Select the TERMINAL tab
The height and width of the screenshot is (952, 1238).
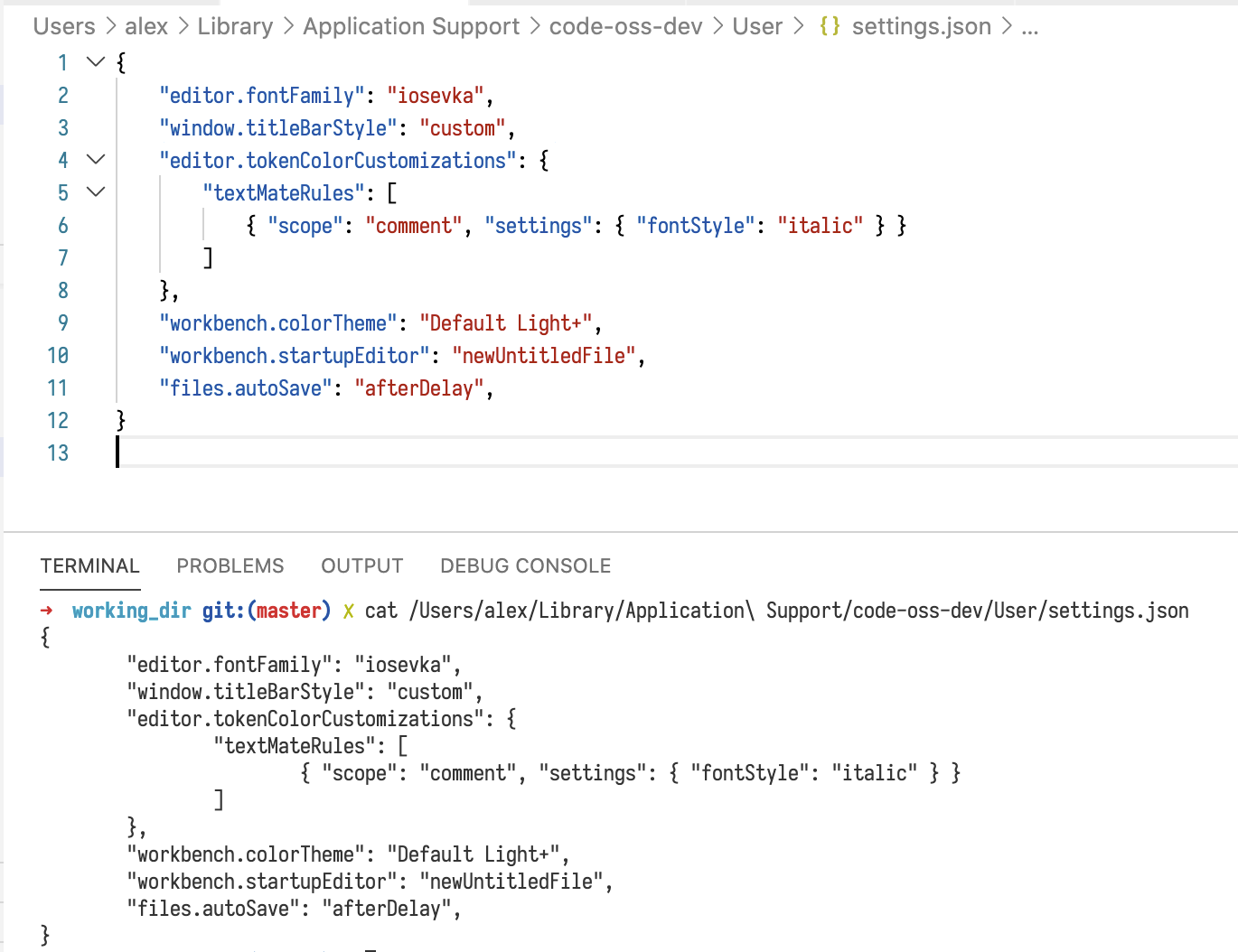[89, 565]
